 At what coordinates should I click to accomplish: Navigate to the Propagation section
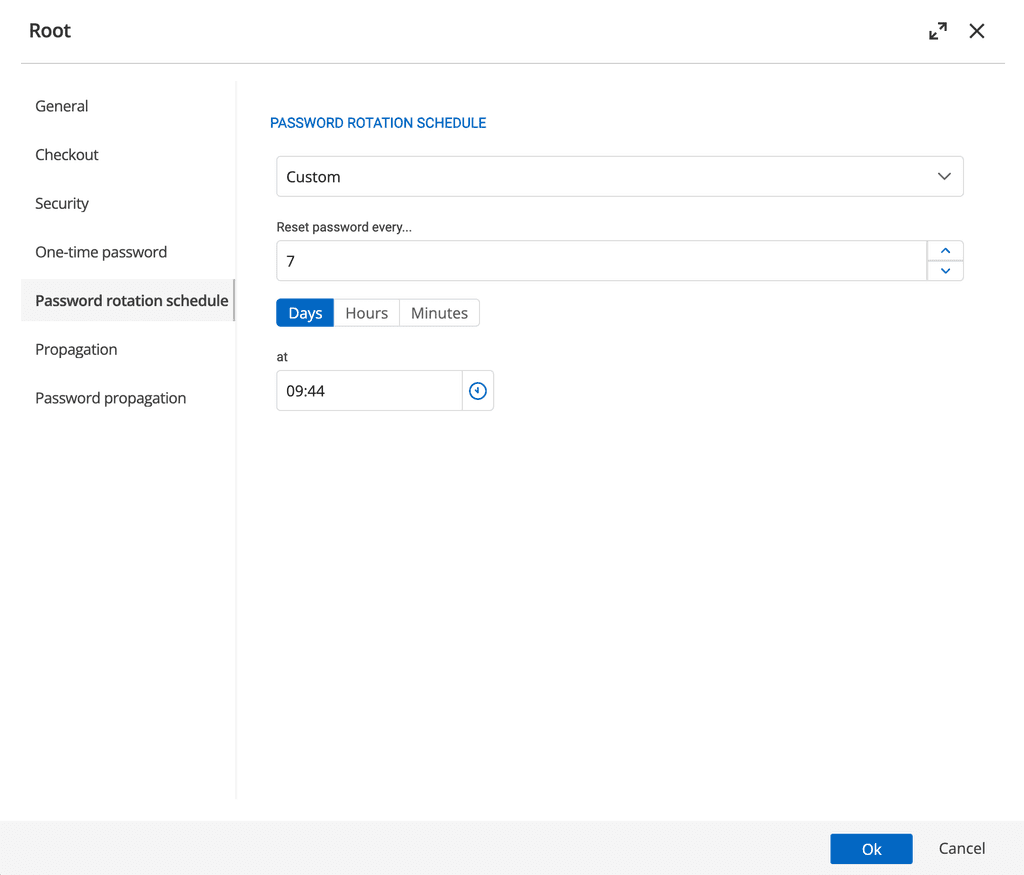click(76, 350)
